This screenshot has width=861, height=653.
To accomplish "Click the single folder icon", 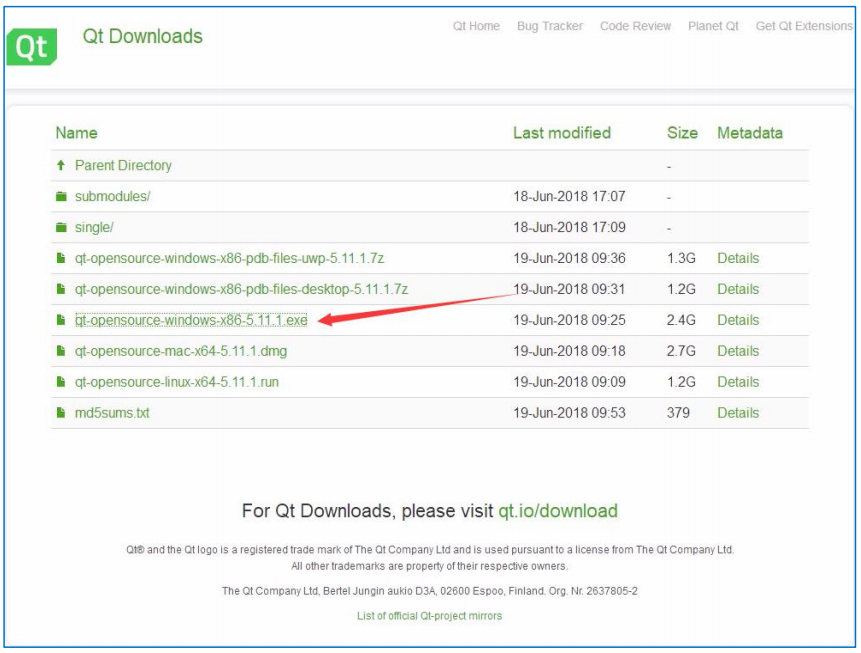I will pos(61,227).
